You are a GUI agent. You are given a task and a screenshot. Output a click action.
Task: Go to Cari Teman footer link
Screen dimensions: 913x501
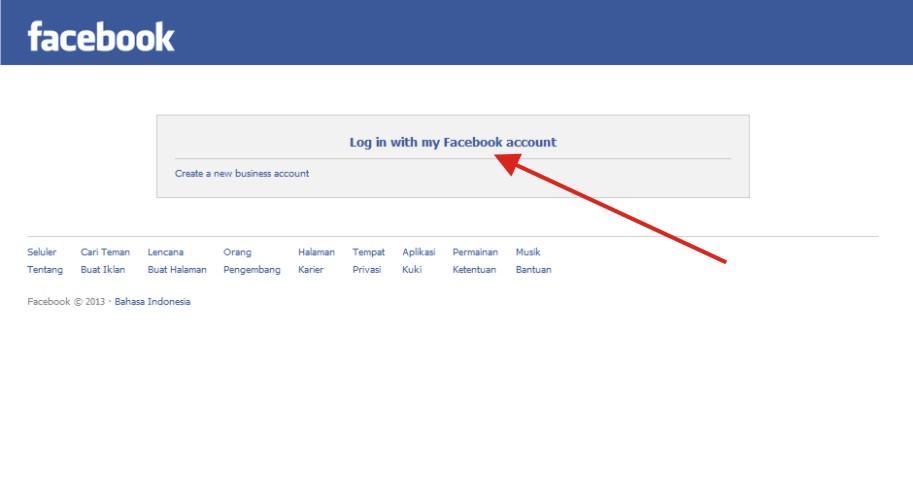(105, 252)
